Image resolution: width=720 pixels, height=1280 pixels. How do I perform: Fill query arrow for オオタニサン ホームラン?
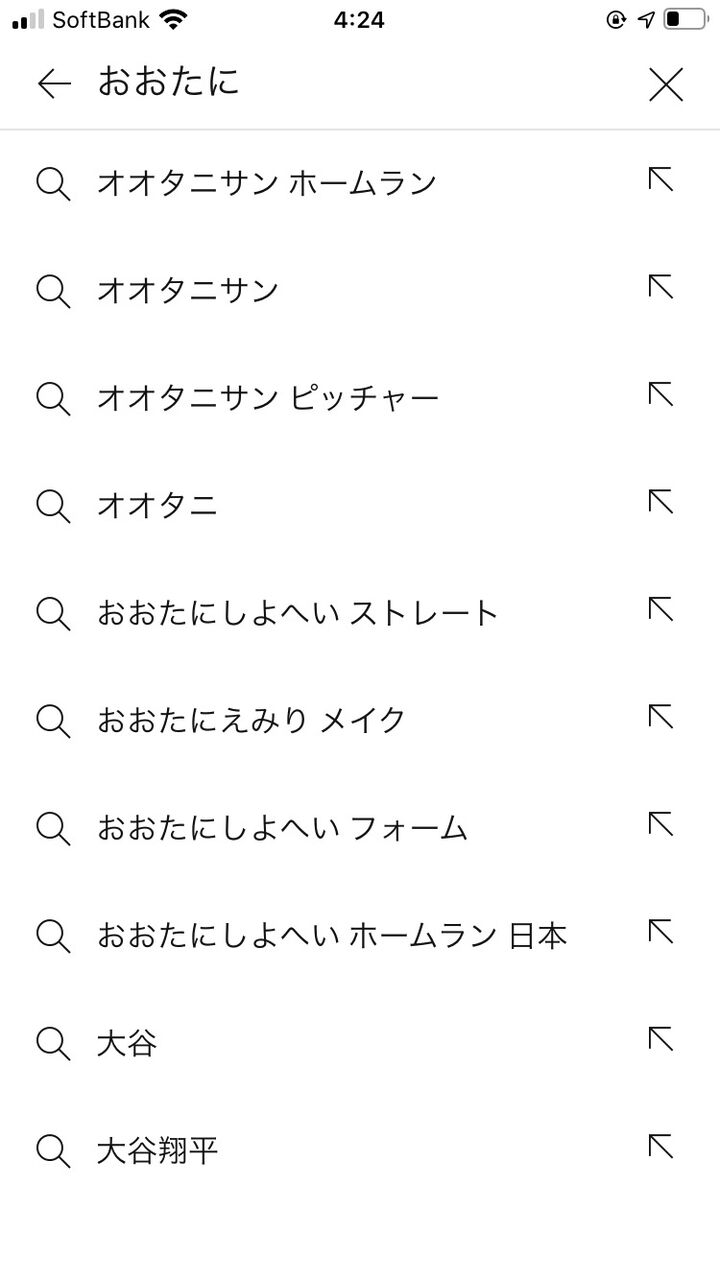[660, 180]
